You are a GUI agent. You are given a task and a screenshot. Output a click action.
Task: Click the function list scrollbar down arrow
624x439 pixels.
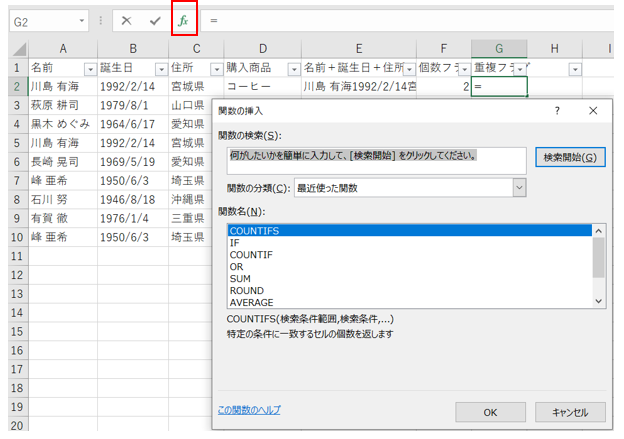click(598, 300)
